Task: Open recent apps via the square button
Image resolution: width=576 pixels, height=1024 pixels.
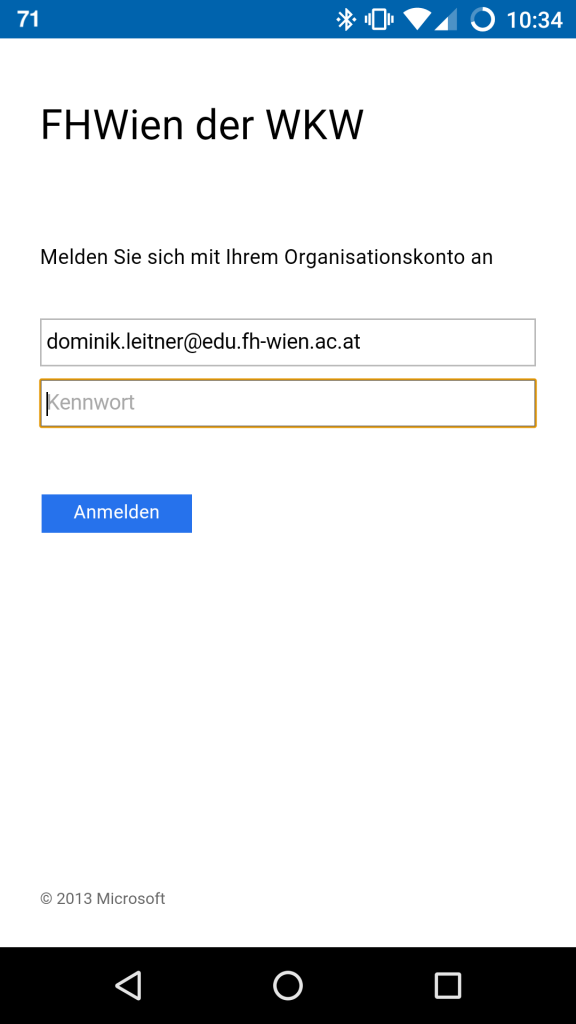Action: tap(448, 985)
